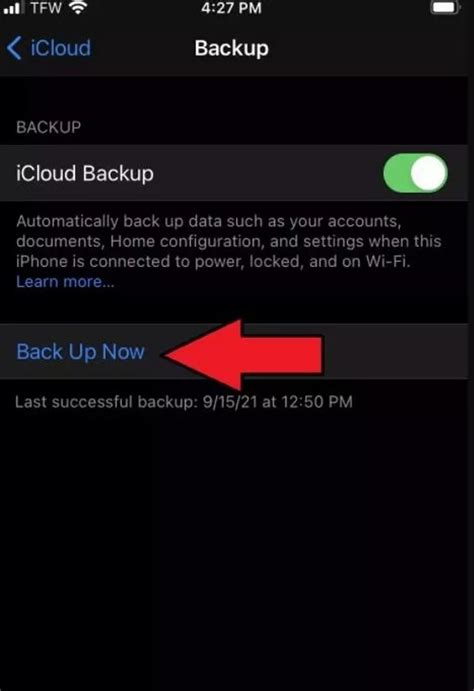
Task: Tap the iCloud Backup row label
Action: [x=85, y=173]
